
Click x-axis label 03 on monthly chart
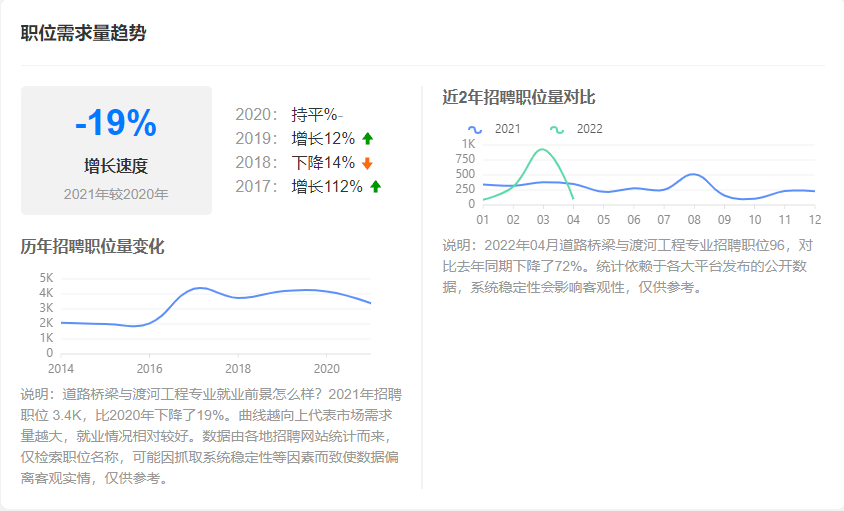pyautogui.click(x=543, y=220)
